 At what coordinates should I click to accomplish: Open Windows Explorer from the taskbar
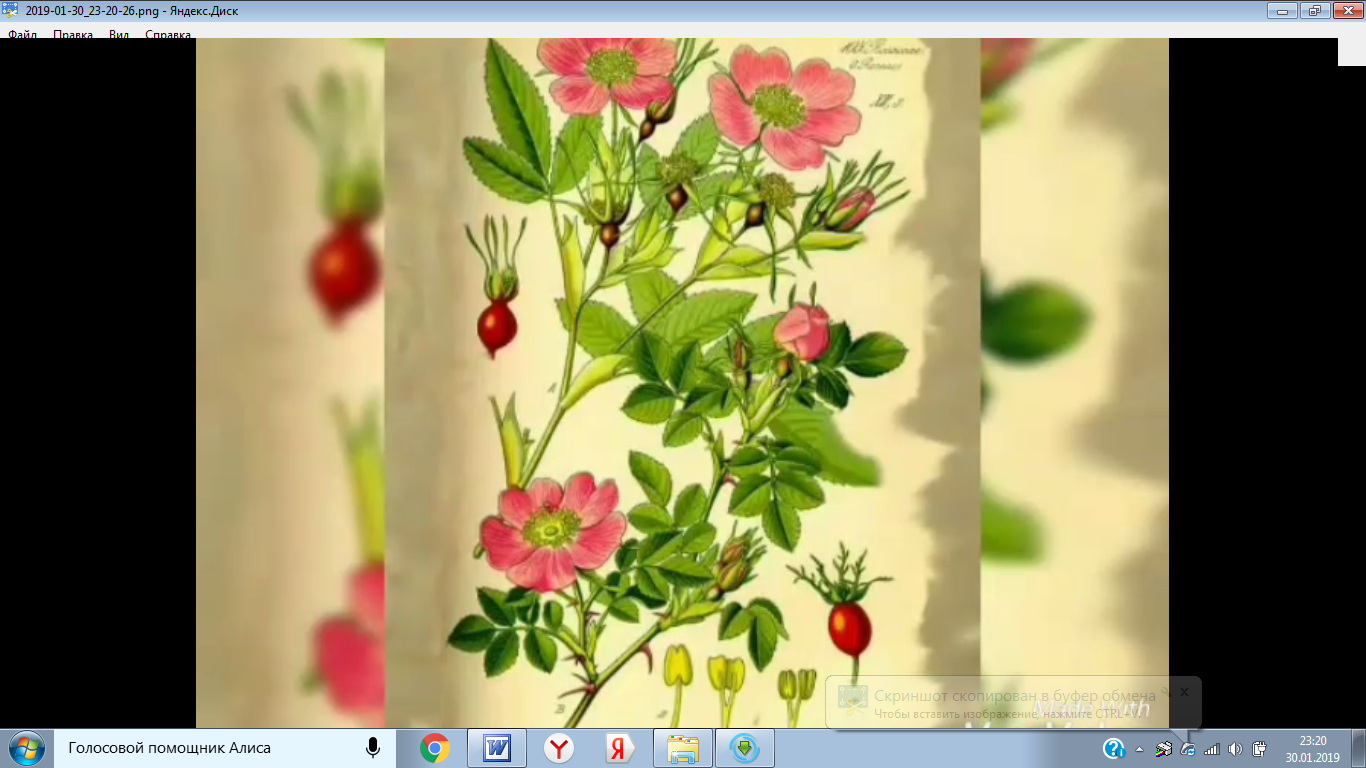(683, 748)
